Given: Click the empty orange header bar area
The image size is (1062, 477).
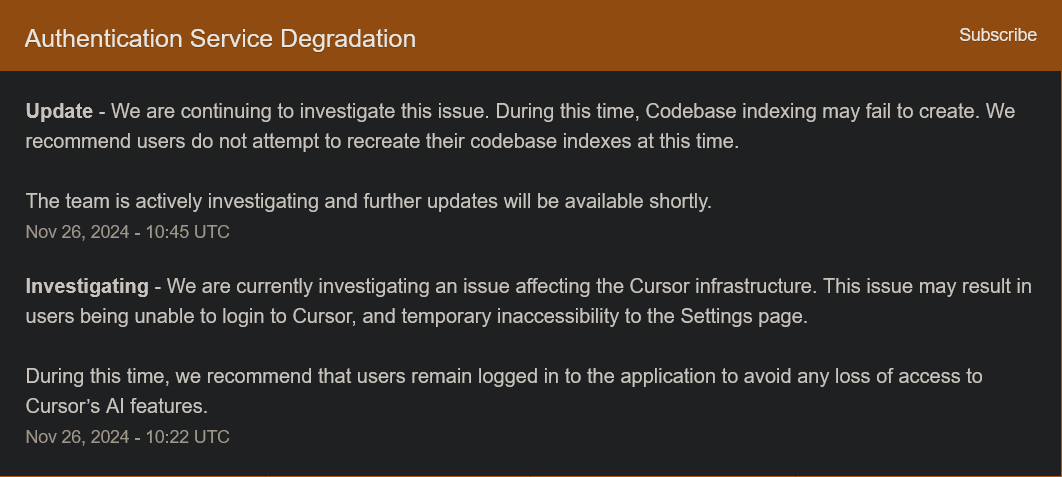Looking at the screenshot, I should (x=677, y=35).
